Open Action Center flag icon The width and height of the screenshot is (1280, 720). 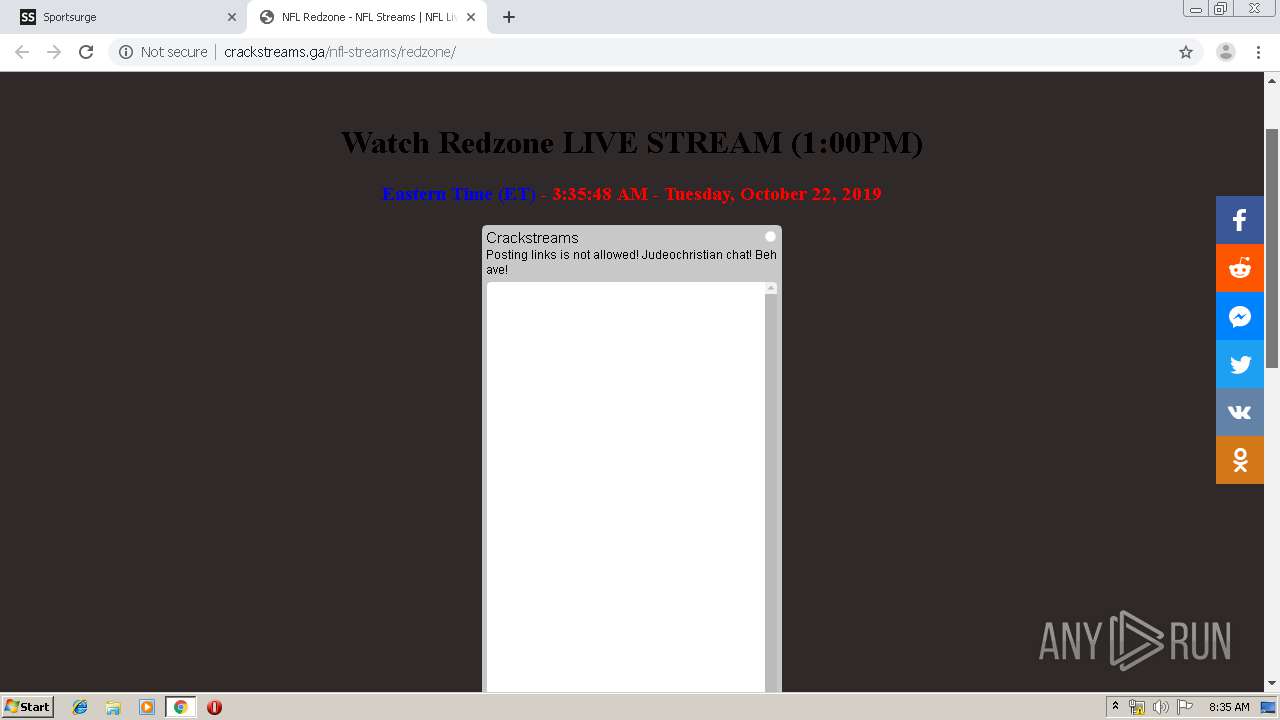click(1185, 707)
